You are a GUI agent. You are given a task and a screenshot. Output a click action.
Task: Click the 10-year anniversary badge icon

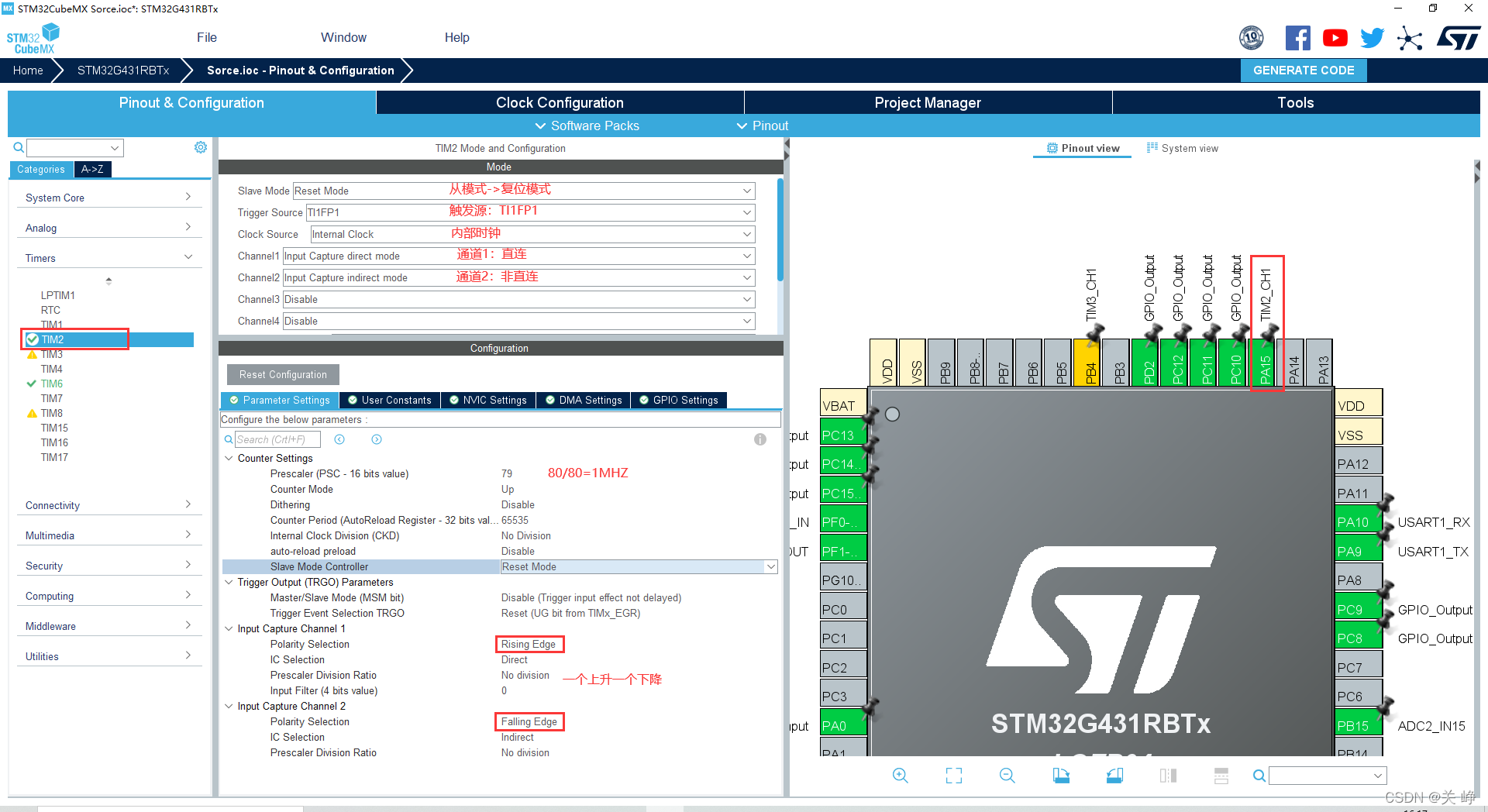coord(1252,37)
